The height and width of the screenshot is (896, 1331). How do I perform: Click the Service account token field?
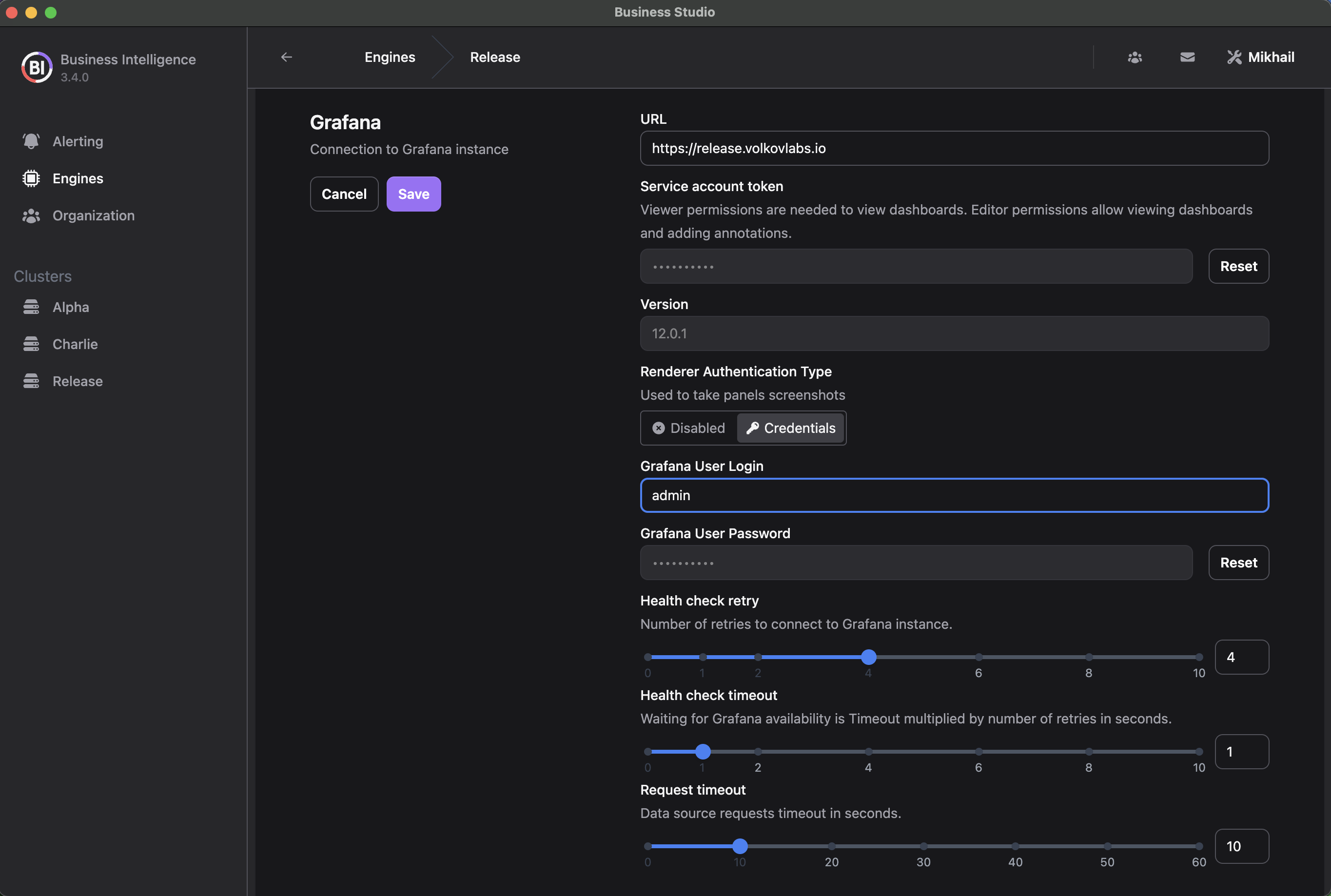coord(916,266)
